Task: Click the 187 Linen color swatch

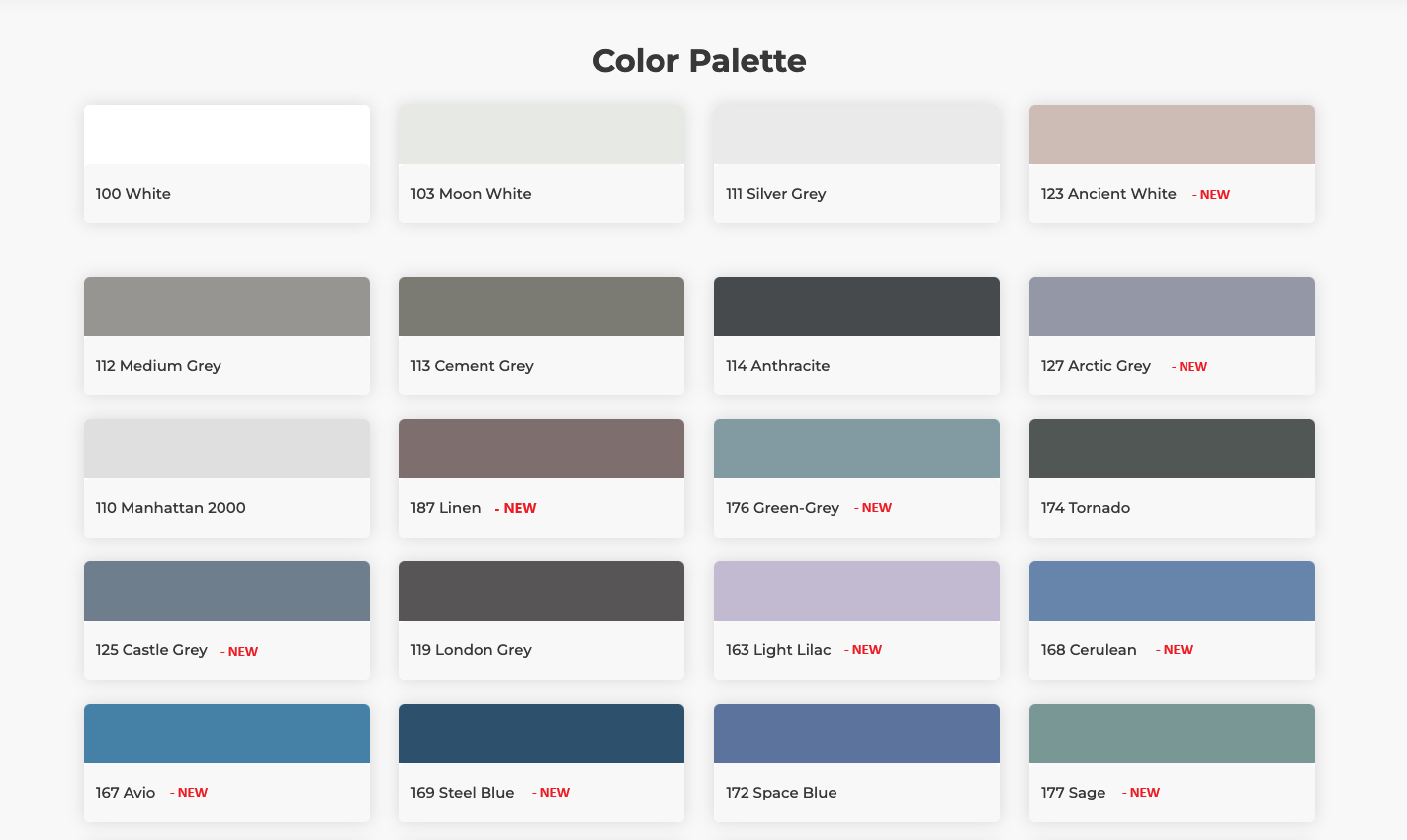Action: [x=541, y=450]
